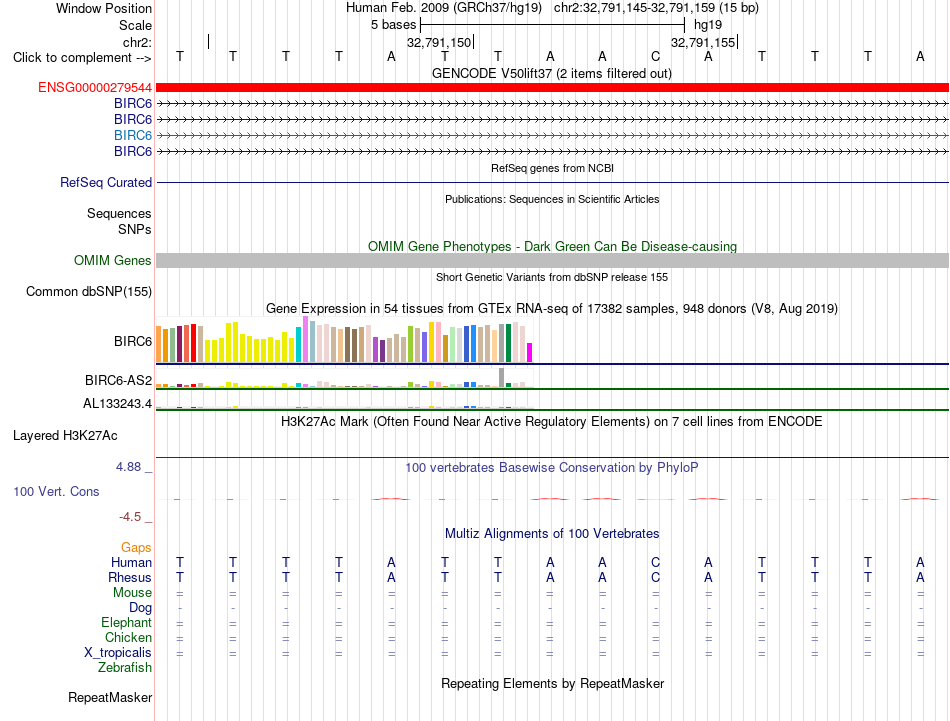Click the C base in complement row
This screenshot has width=950, height=721.
coord(655,57)
